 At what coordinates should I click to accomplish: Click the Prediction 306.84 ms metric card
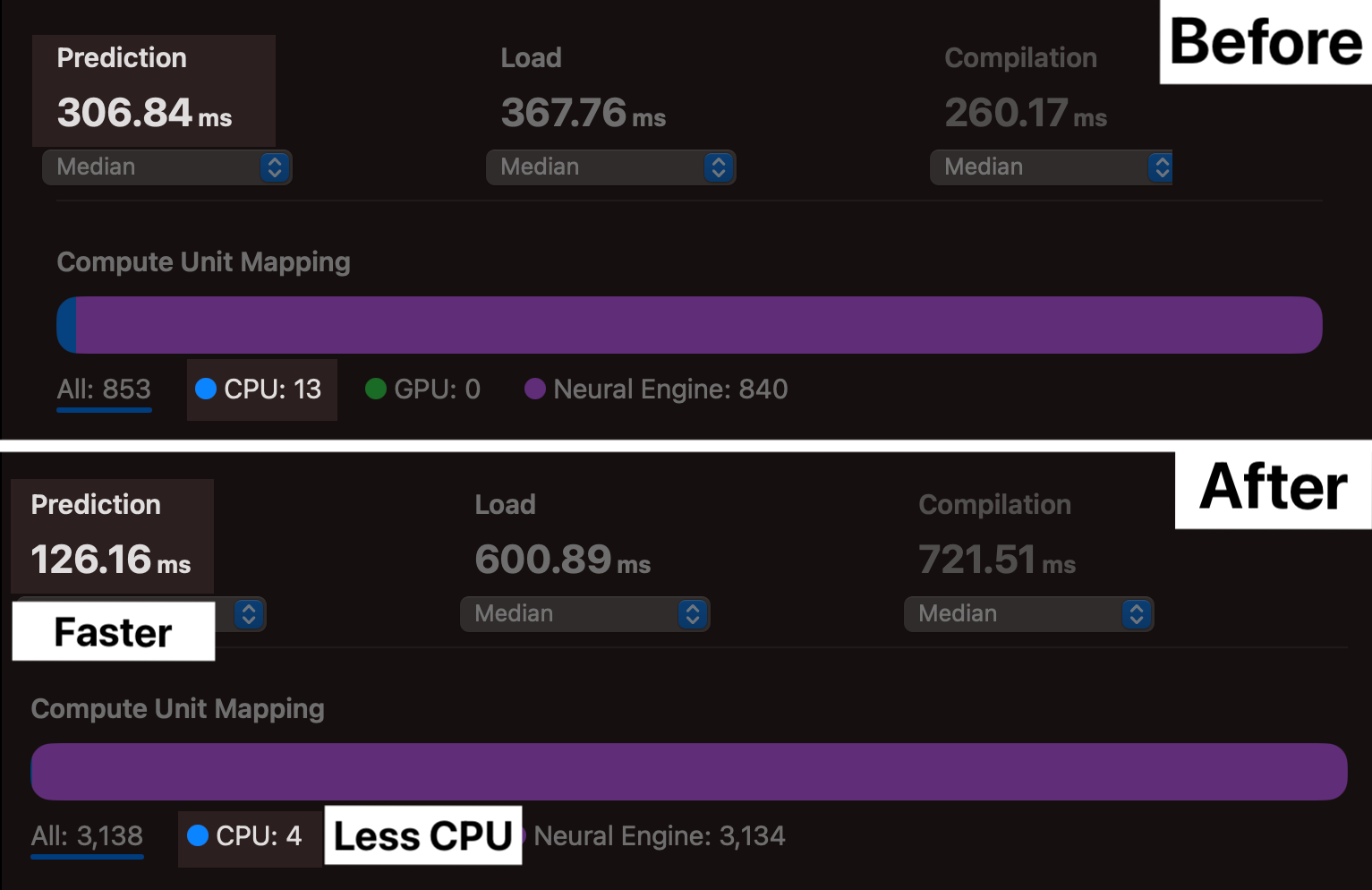[x=153, y=90]
